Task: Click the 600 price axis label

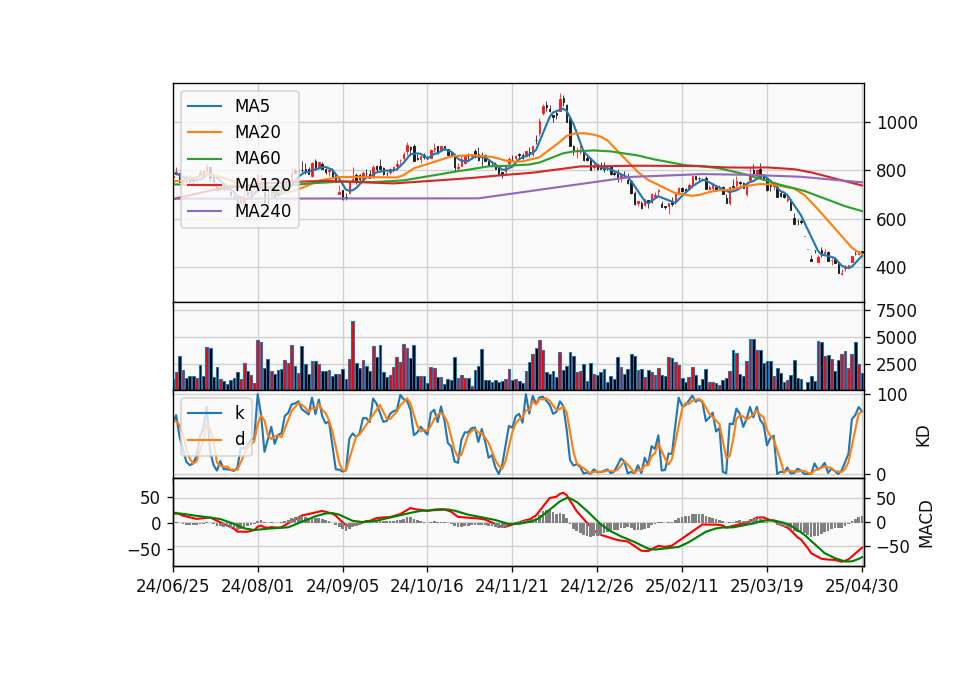Action: tap(891, 220)
